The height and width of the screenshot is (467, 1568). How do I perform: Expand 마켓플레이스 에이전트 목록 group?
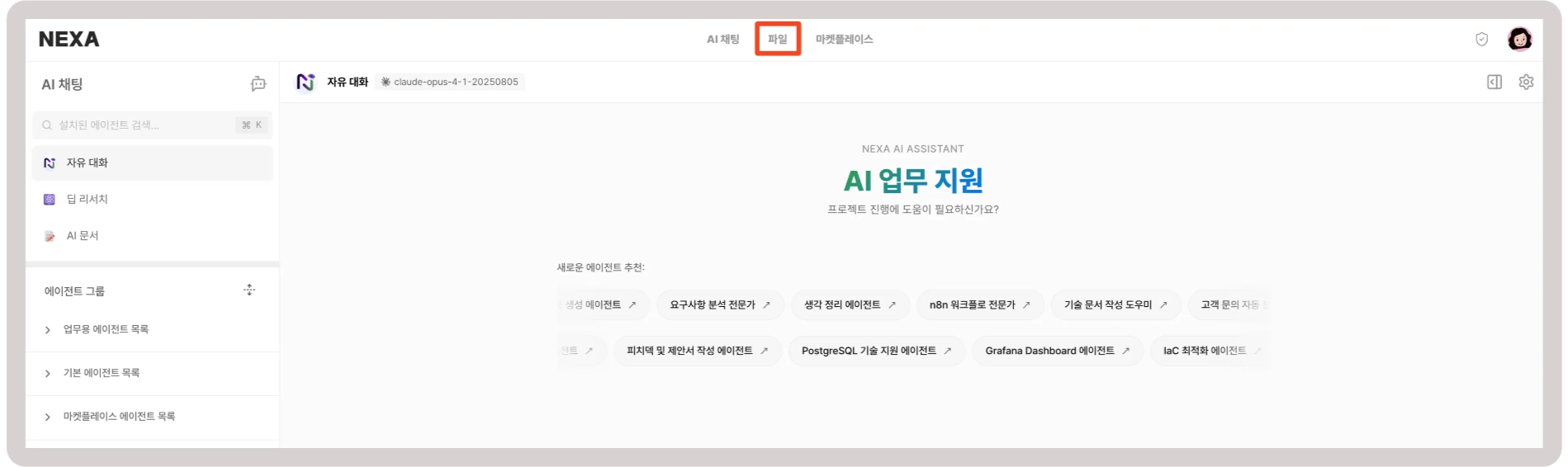point(152,417)
